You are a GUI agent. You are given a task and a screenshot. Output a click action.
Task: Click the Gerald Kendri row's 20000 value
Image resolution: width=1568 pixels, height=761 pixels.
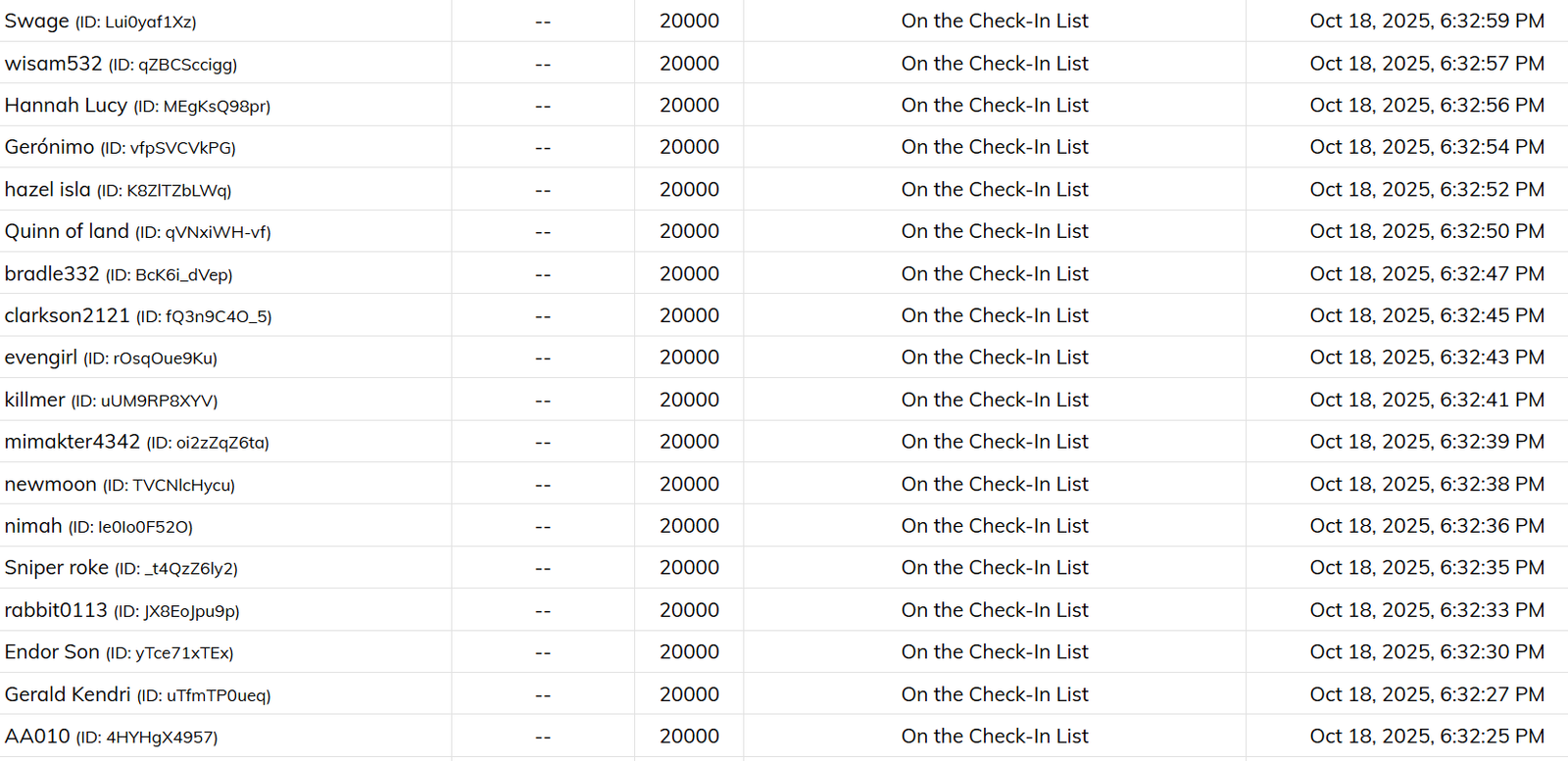[x=689, y=694]
